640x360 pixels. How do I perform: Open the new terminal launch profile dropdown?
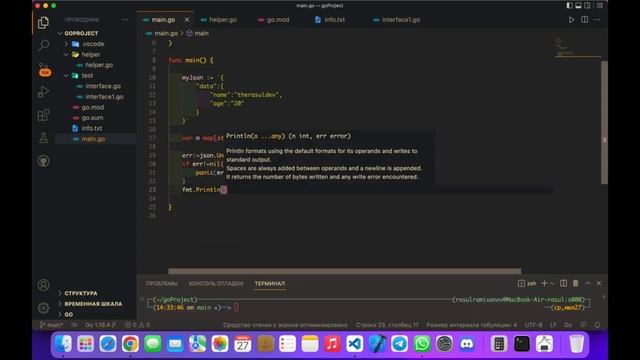point(552,283)
